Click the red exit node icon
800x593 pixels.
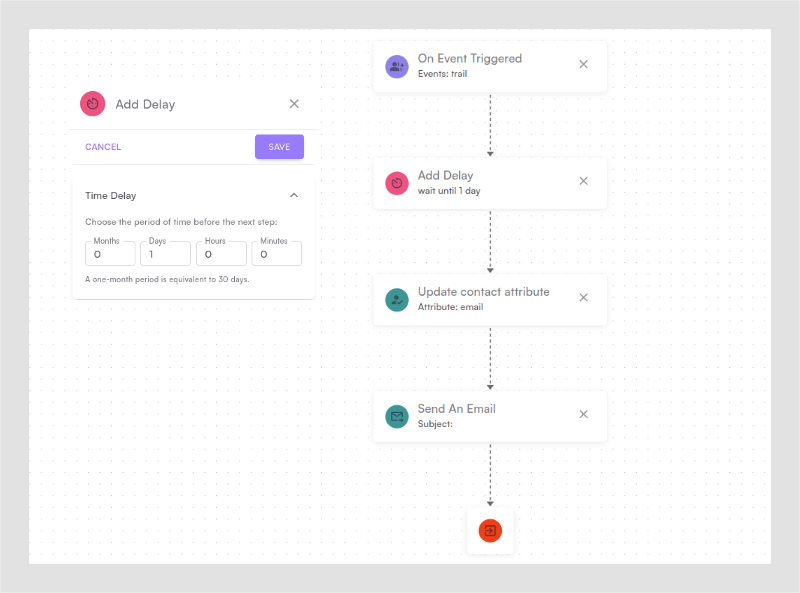490,531
